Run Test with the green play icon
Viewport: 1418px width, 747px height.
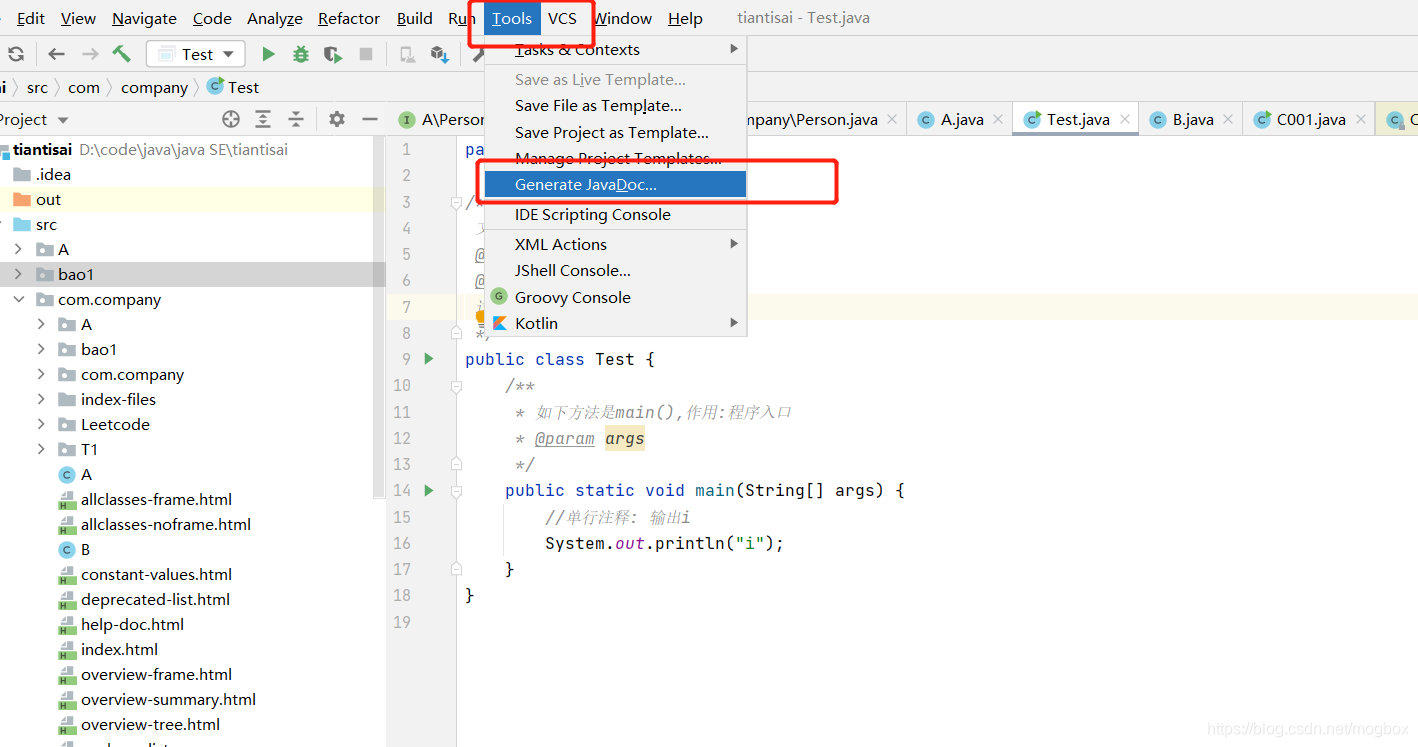click(x=268, y=54)
